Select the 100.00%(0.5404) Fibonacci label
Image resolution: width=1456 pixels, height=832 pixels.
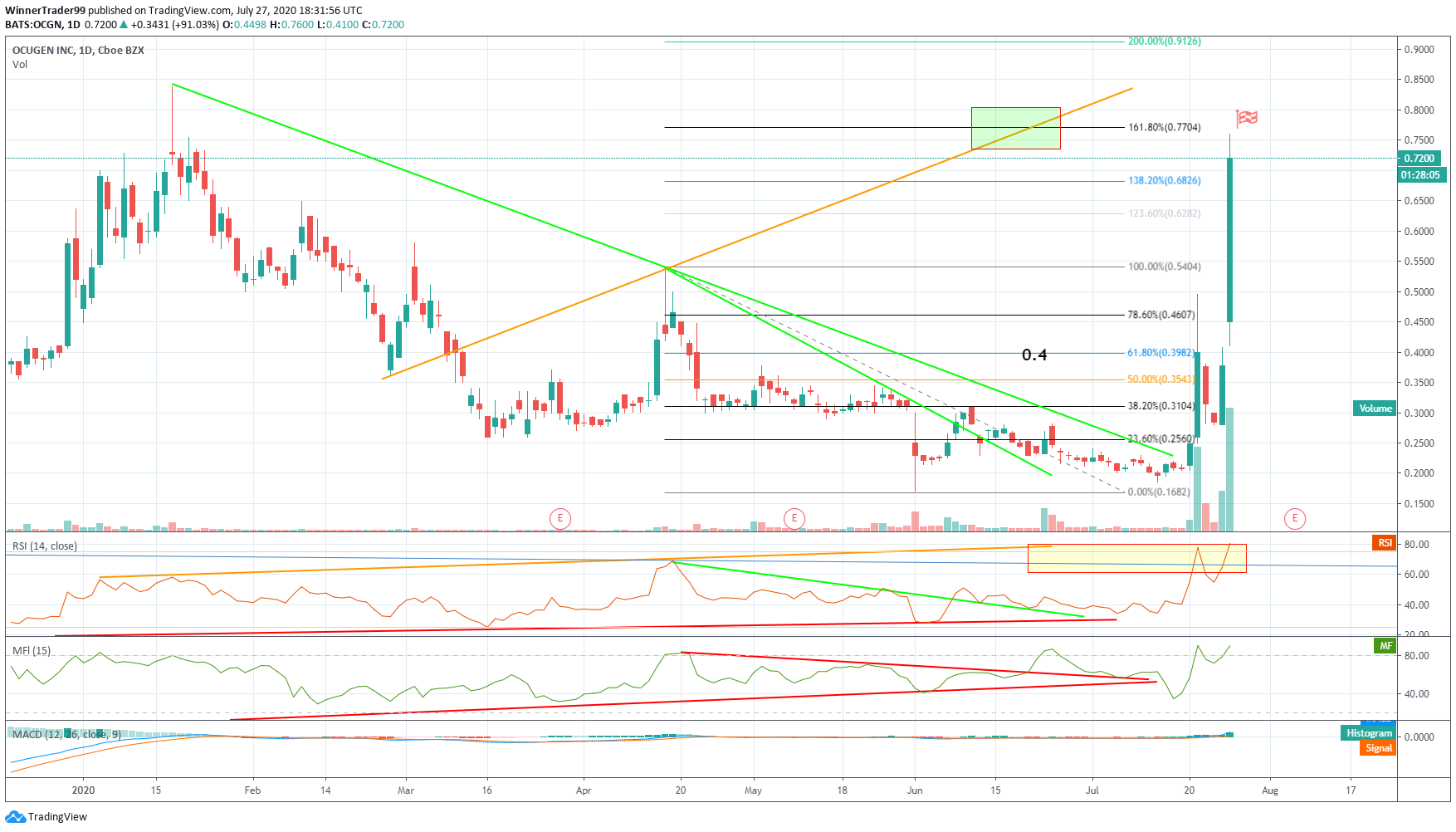tap(1164, 267)
